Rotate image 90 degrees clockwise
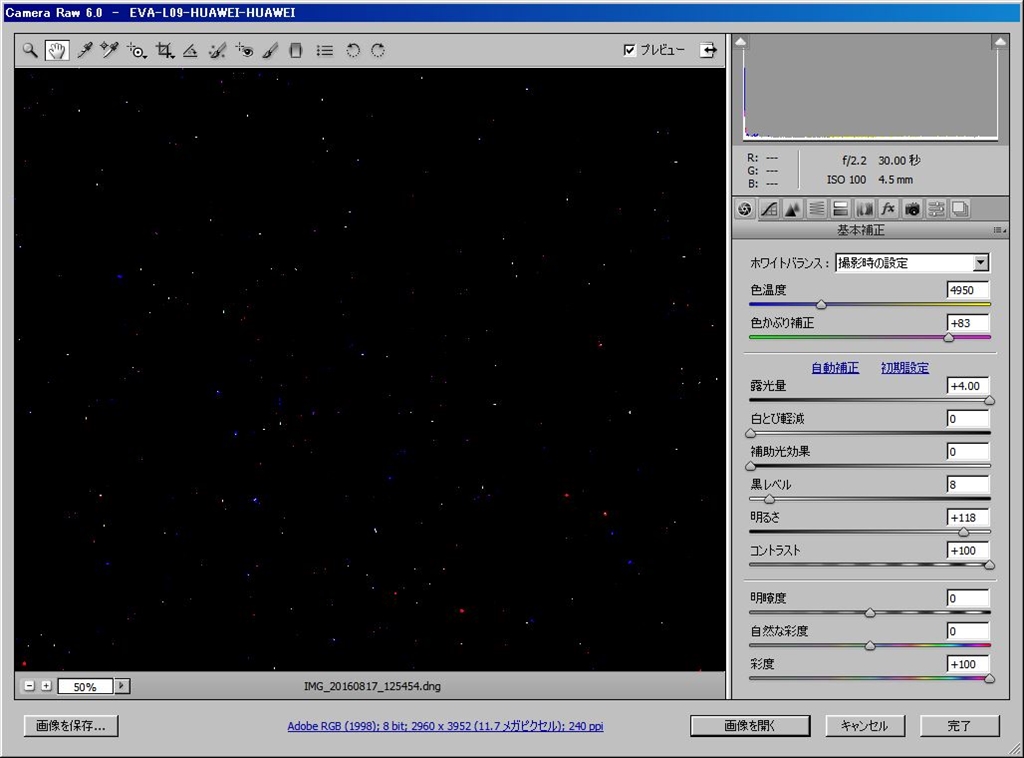Image resolution: width=1024 pixels, height=758 pixels. [x=378, y=50]
